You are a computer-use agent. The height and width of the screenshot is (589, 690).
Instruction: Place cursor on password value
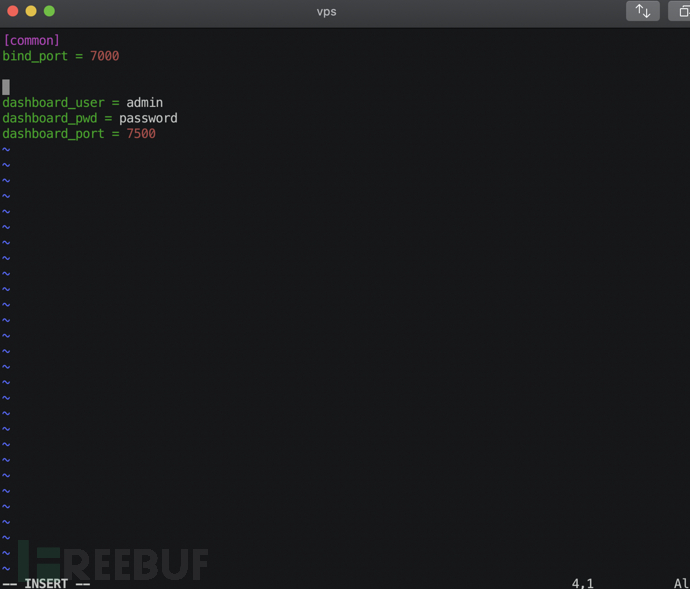(148, 118)
